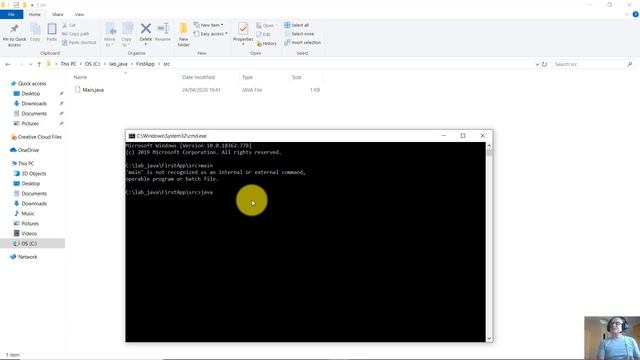
Task: Click Select all in ribbon
Action: (296, 25)
